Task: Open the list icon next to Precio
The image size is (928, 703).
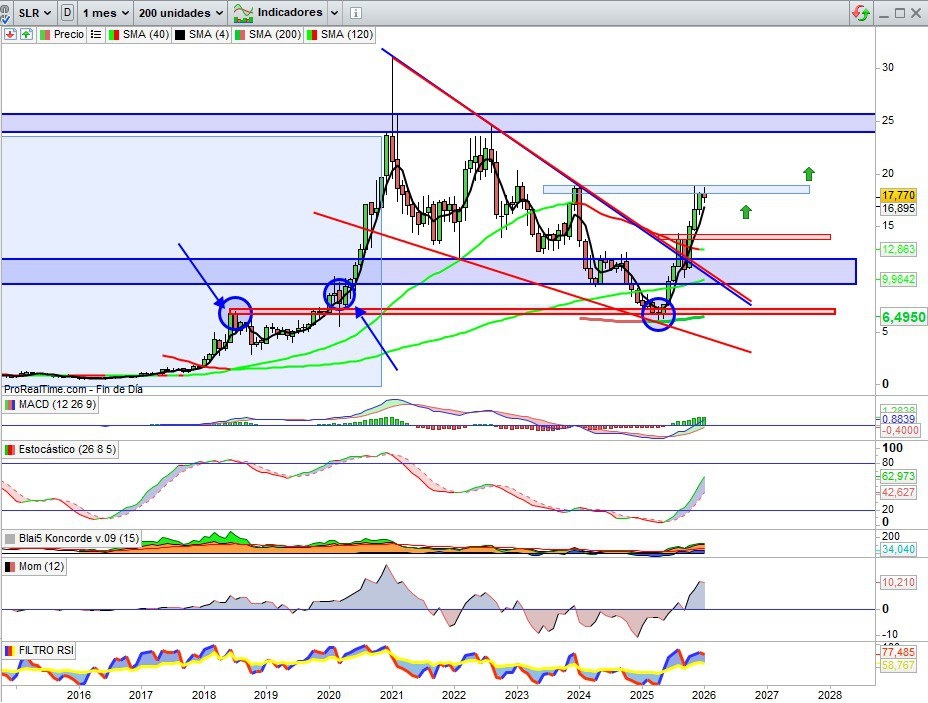Action: tap(95, 34)
